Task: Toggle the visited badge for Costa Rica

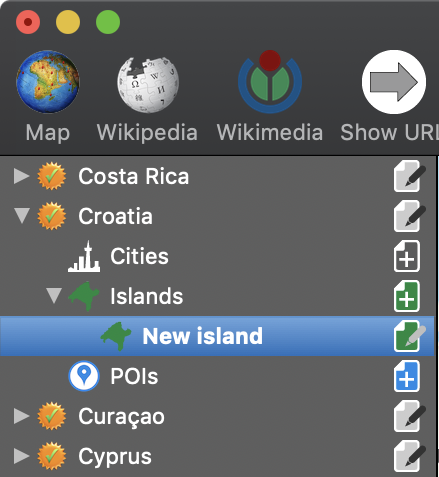Action: tap(51, 176)
